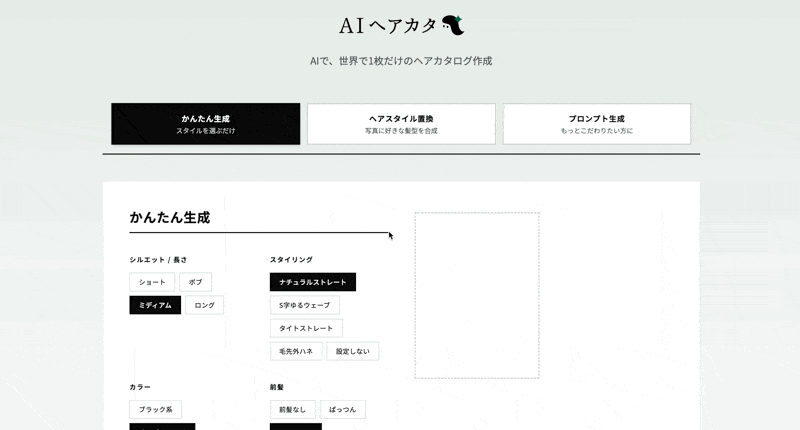Click the スタイリング label

pos(291,260)
